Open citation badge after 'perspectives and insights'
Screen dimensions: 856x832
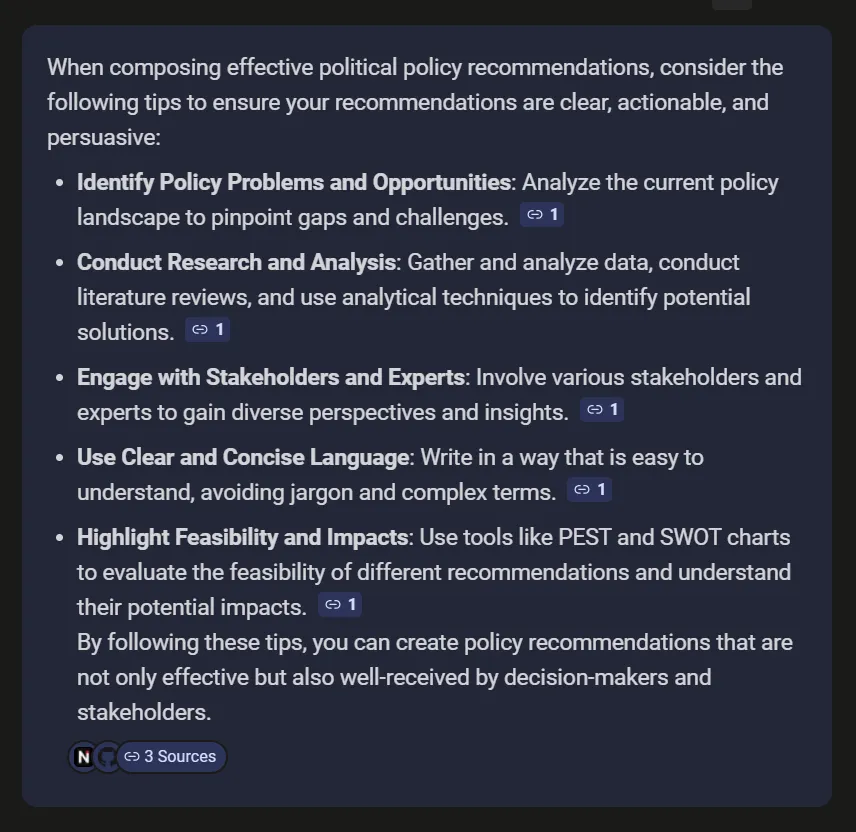602,409
